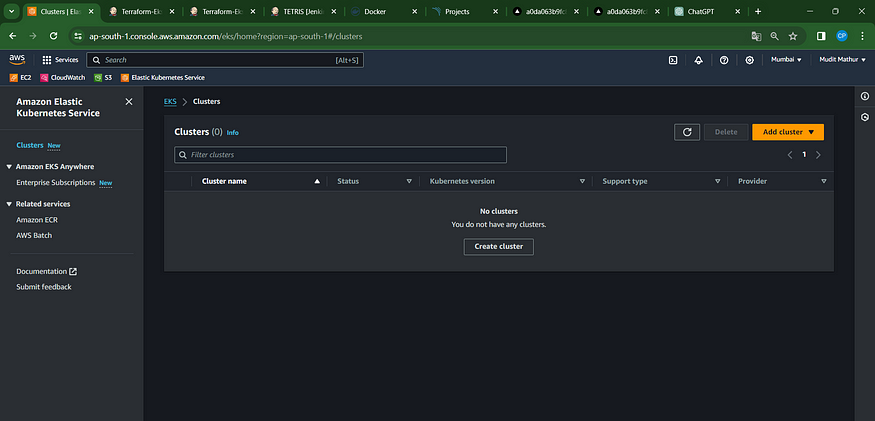
Task: Go back in browser history
Action: point(13,36)
